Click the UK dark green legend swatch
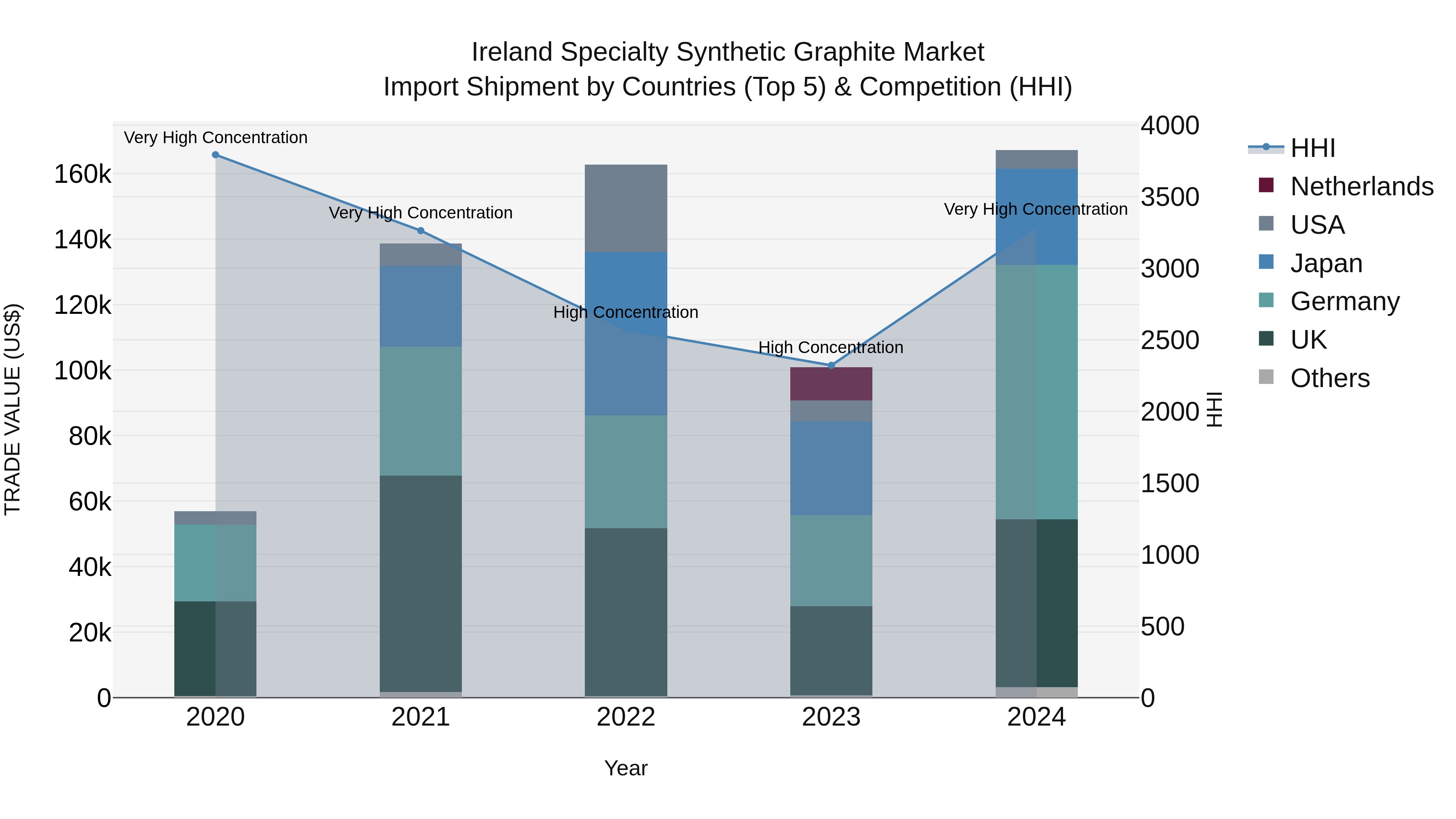The image size is (1456, 819). 1266,339
